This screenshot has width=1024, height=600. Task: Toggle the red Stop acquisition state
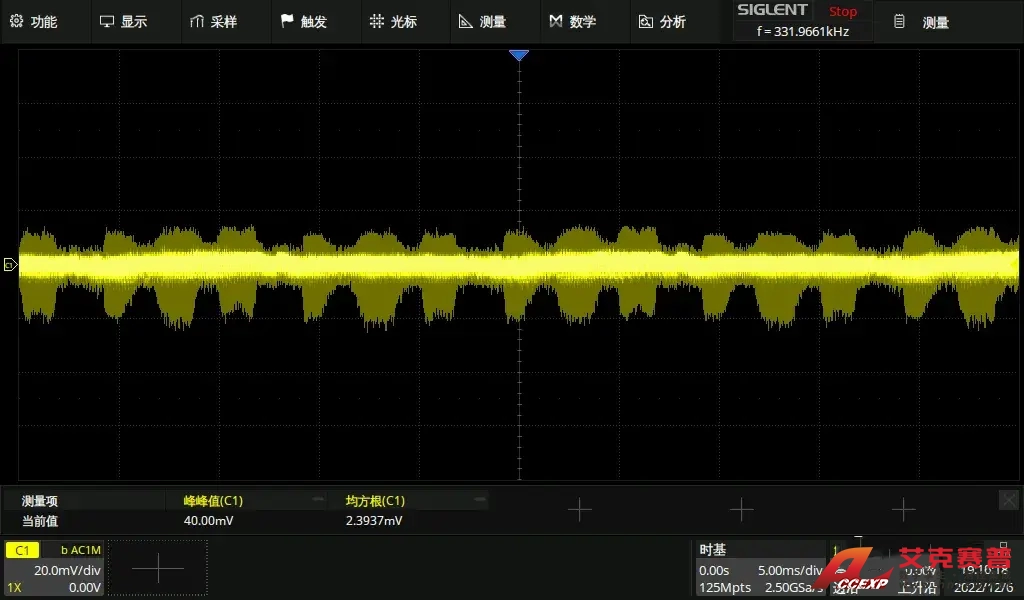tap(842, 11)
